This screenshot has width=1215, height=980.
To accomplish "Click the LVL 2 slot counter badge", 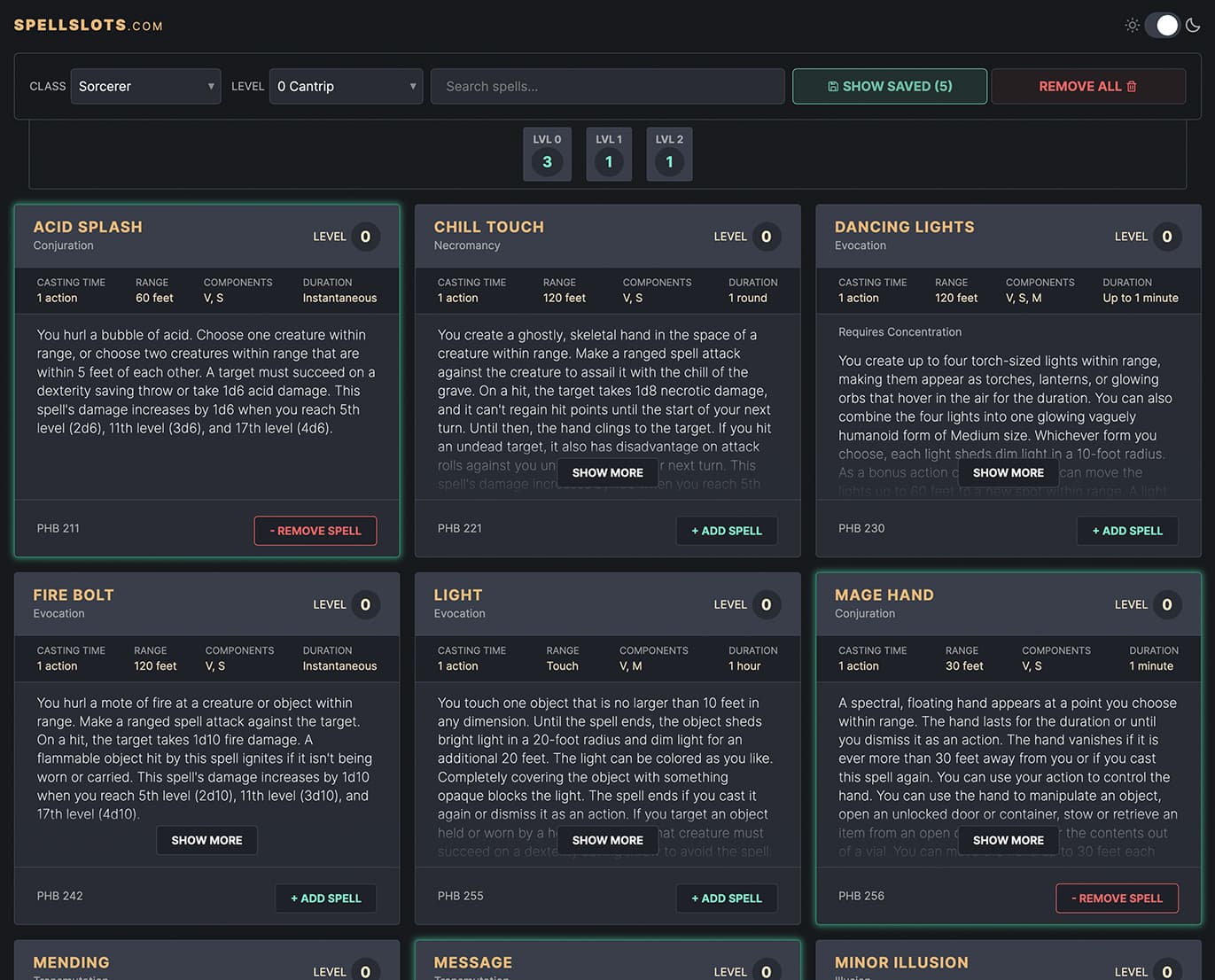I will [x=669, y=153].
